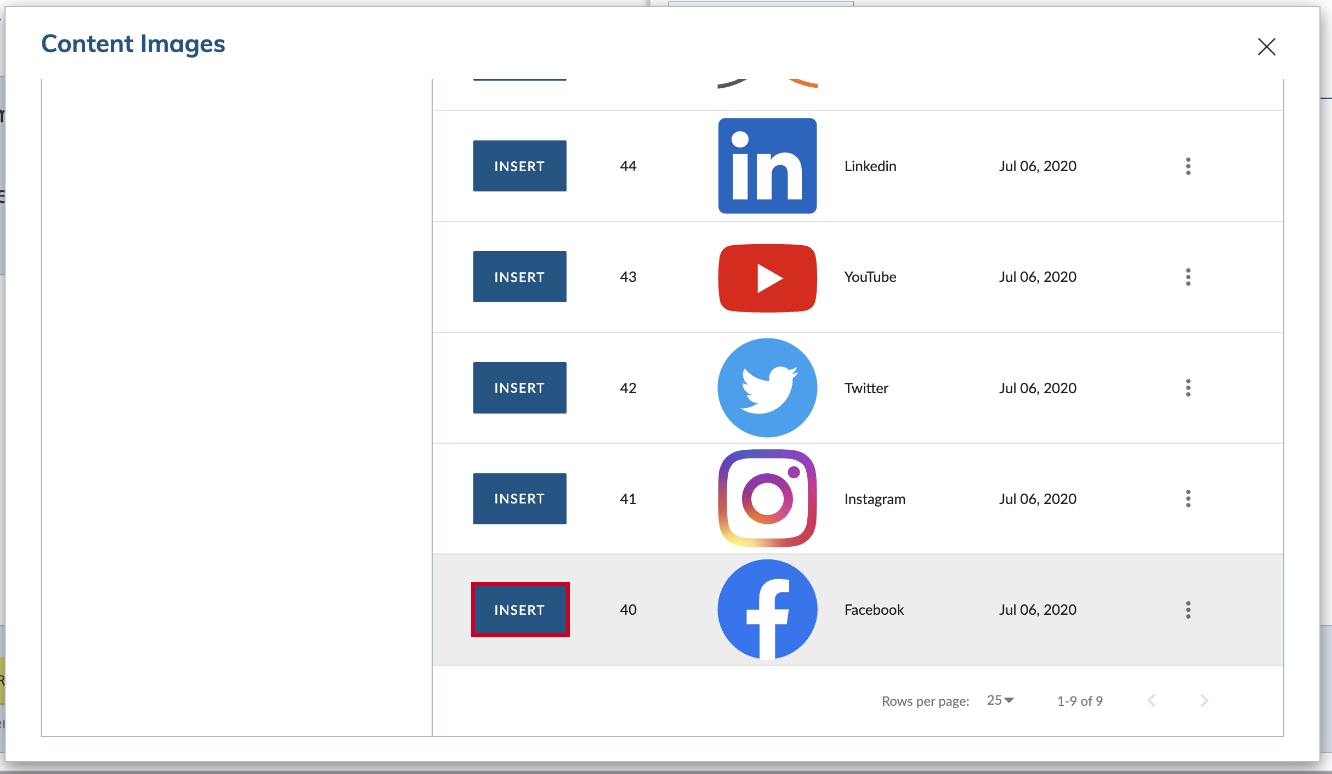Click the Facebook logo thumbnail

click(x=767, y=610)
